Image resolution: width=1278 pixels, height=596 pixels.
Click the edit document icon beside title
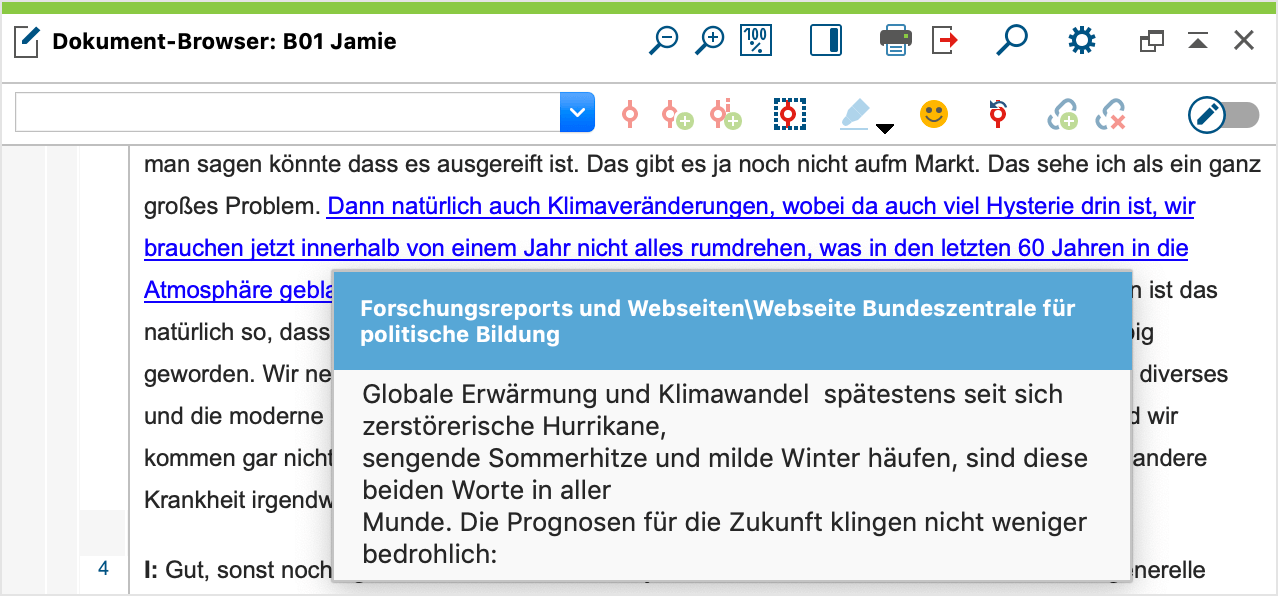coord(27,42)
